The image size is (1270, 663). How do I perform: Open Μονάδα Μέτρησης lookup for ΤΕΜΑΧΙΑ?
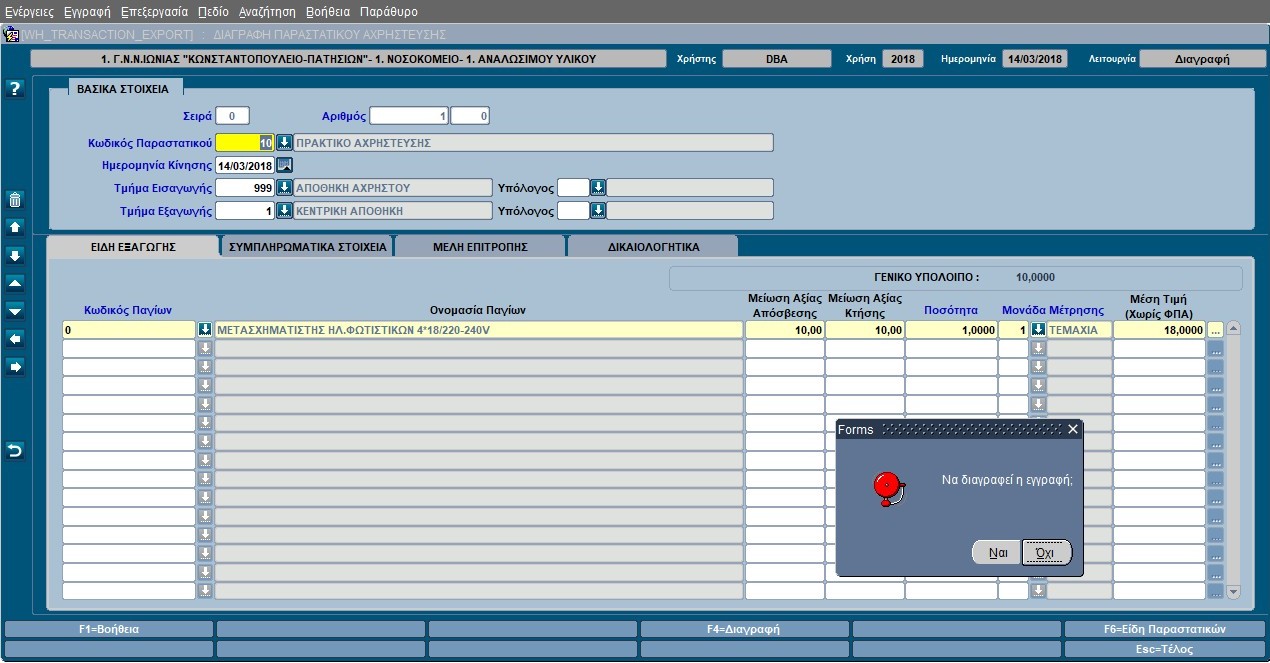(1038, 329)
